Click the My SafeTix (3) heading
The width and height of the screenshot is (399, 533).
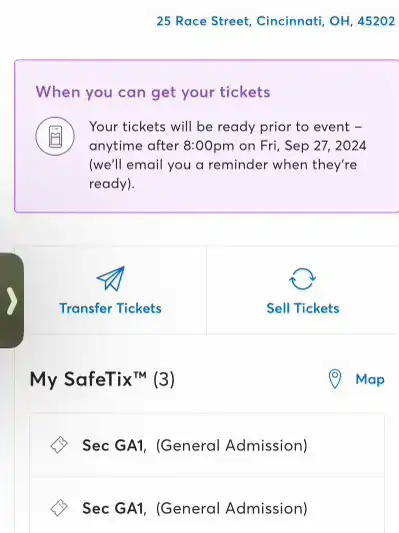[x=102, y=379]
